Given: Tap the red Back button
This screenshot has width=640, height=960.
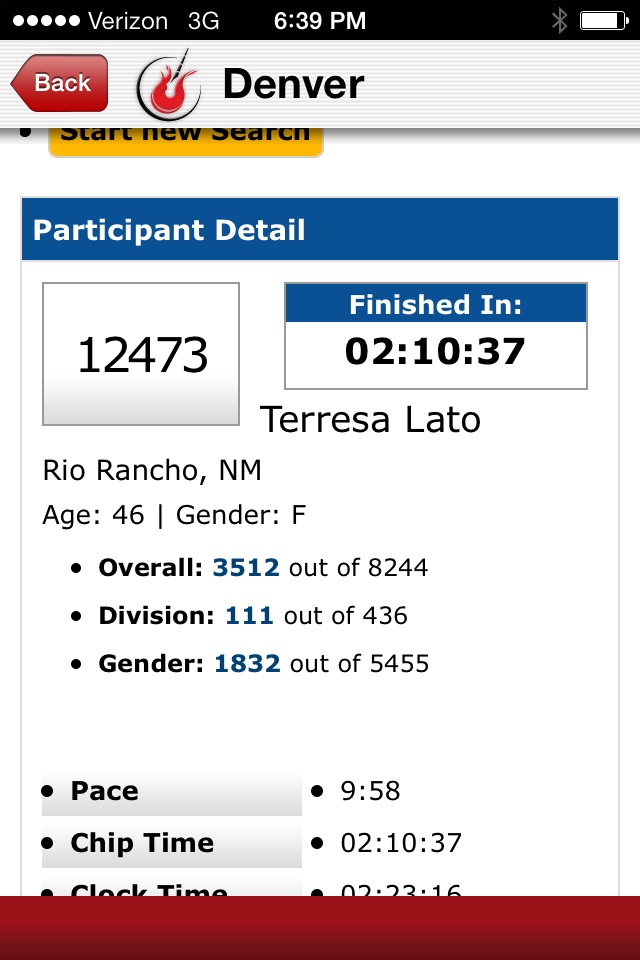Looking at the screenshot, I should pyautogui.click(x=60, y=83).
